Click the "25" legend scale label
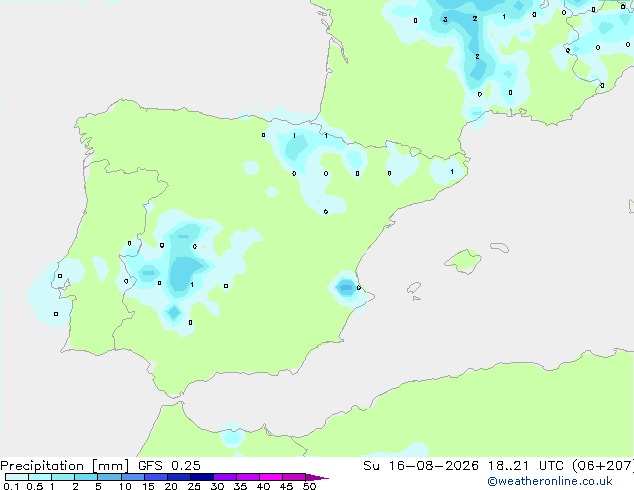This screenshot has height=490, width=634. 194,486
